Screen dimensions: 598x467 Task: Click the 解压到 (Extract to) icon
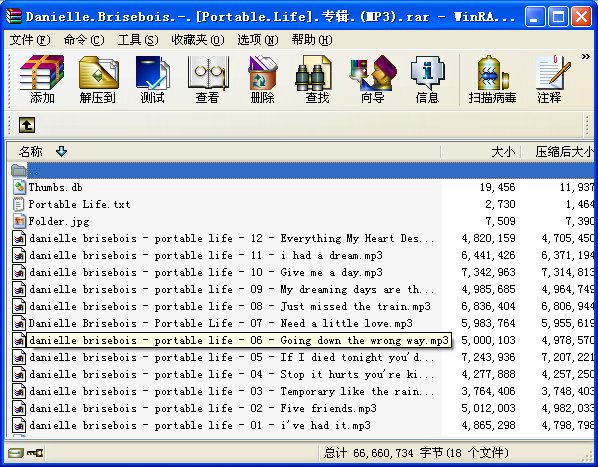(98, 79)
